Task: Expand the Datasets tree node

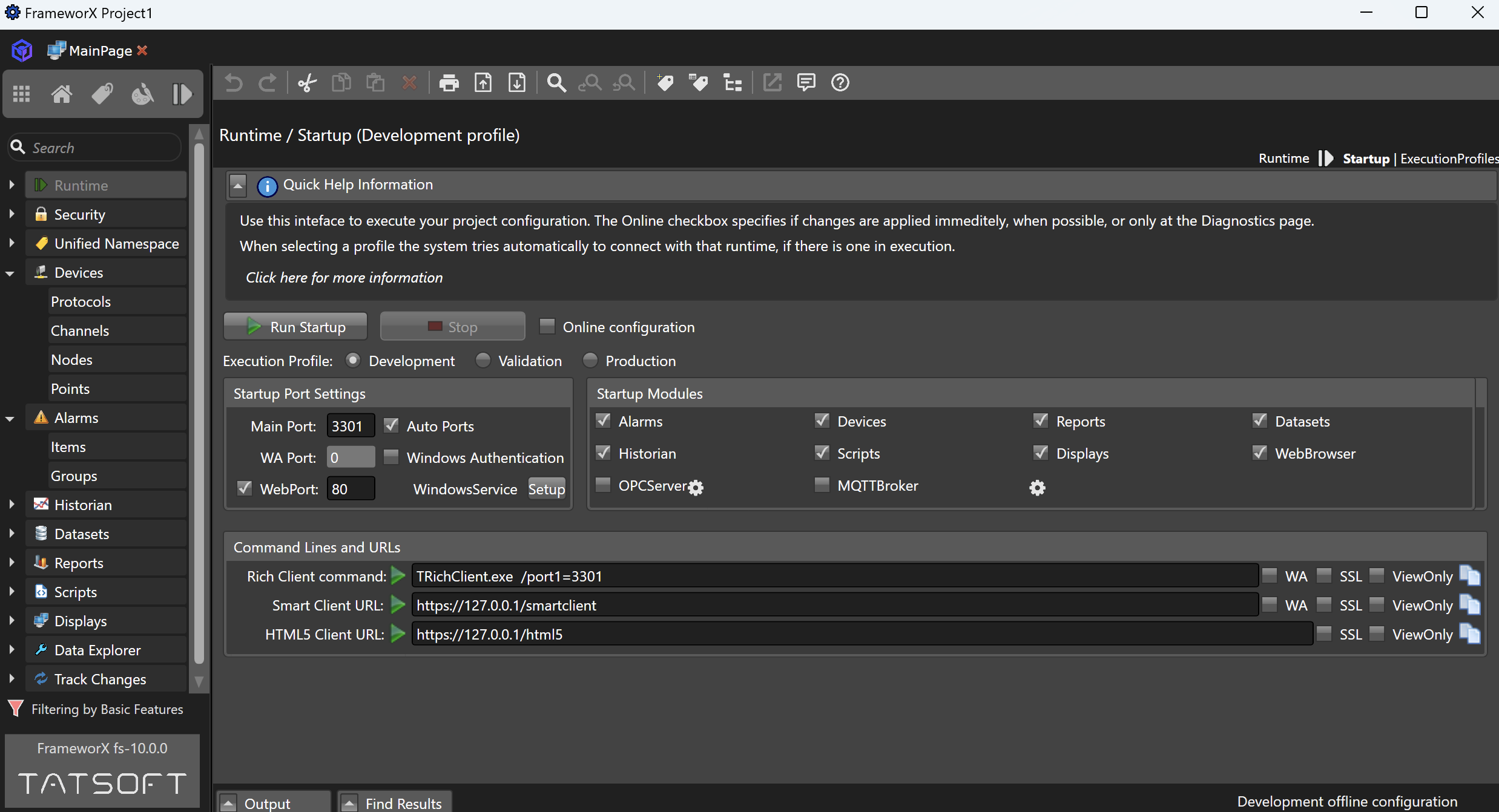Action: (x=12, y=533)
